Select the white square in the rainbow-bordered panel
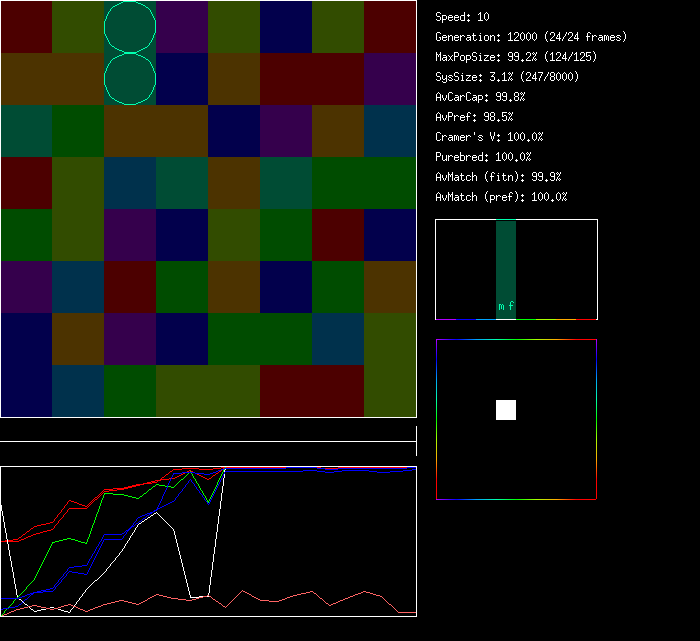 [506, 409]
